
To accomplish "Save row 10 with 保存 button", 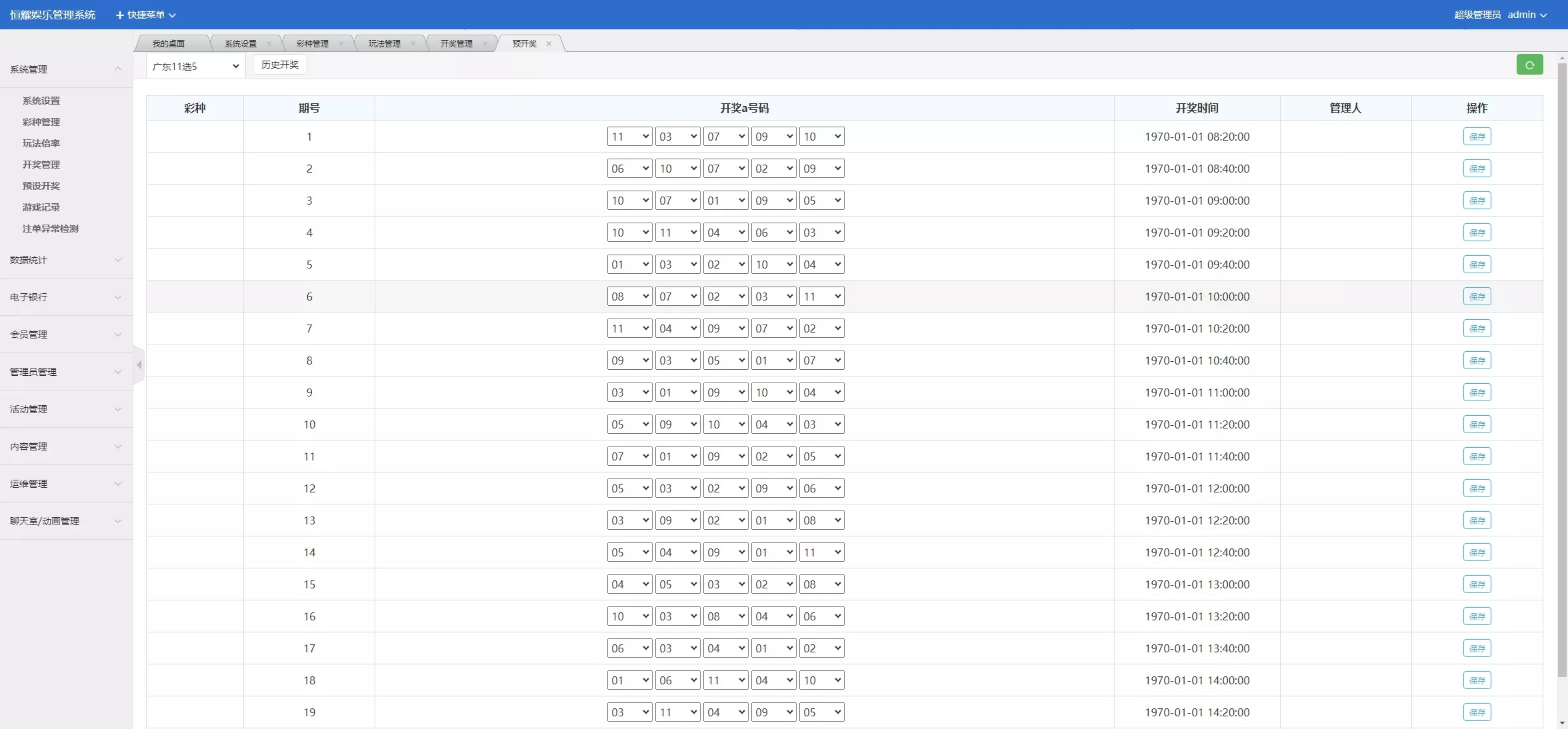I will click(x=1477, y=424).
